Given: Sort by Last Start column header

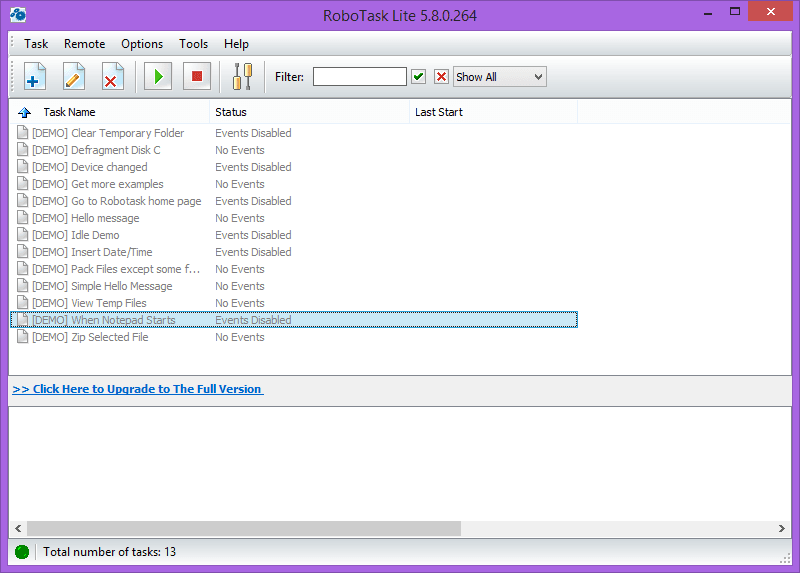Looking at the screenshot, I should (x=494, y=112).
